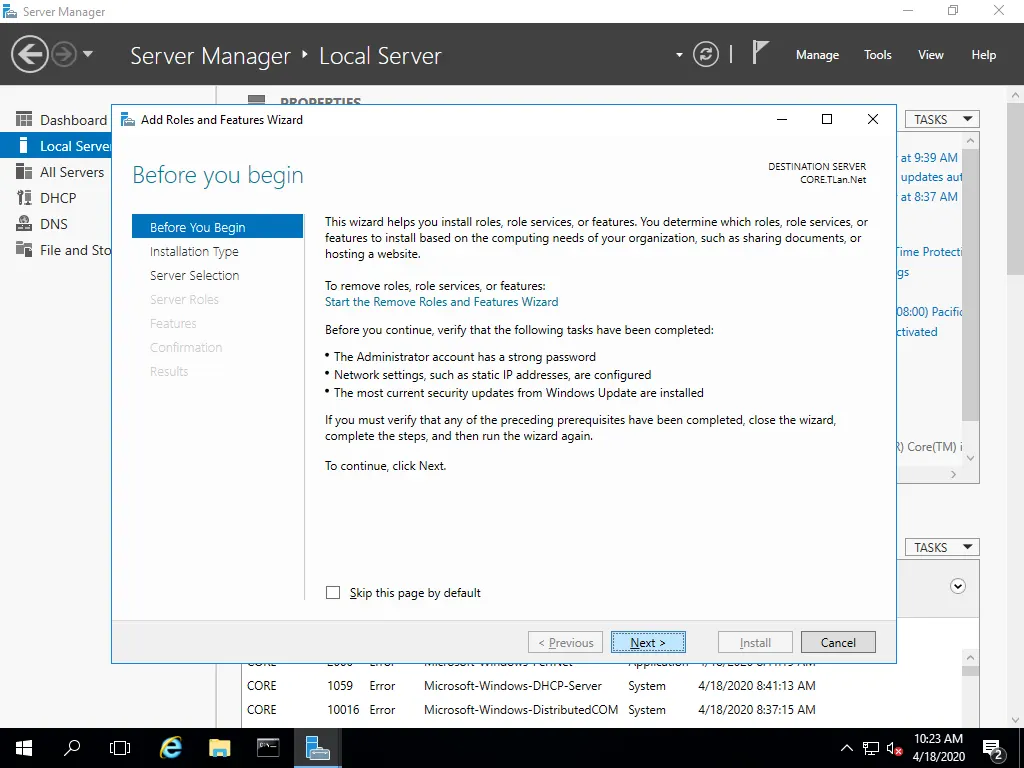Click the Server Manager taskbar icon
Viewport: 1024px width, 768px height.
tap(317, 748)
